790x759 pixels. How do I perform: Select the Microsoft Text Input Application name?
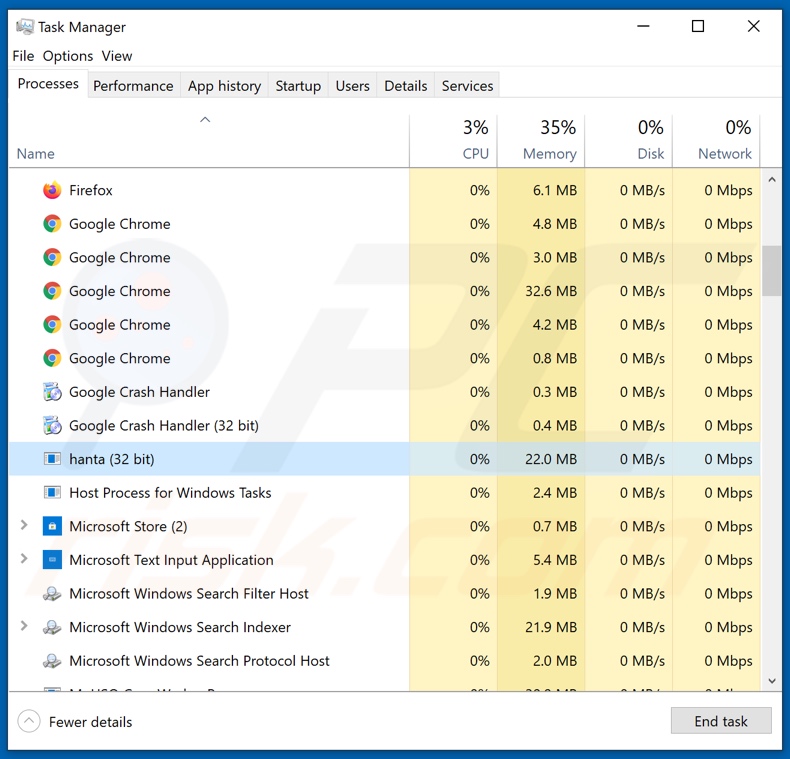coord(171,560)
